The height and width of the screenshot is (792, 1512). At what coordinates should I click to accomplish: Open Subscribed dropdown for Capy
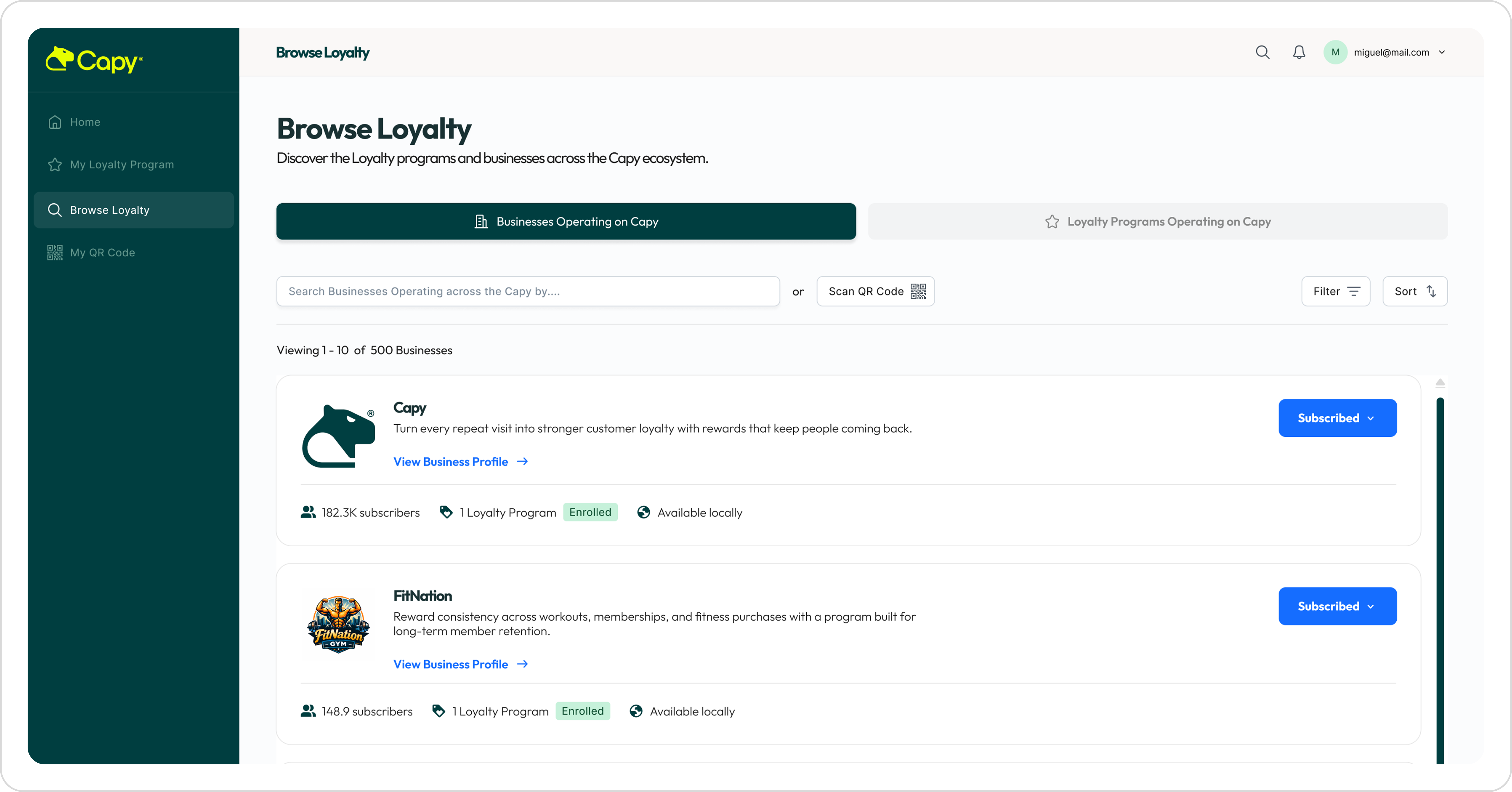[x=1337, y=418]
